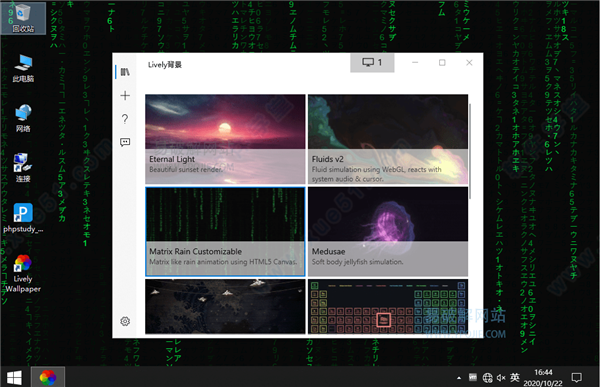The image size is (600, 387).
Task: Select the Medusae jellyfish wallpaper
Action: point(388,232)
